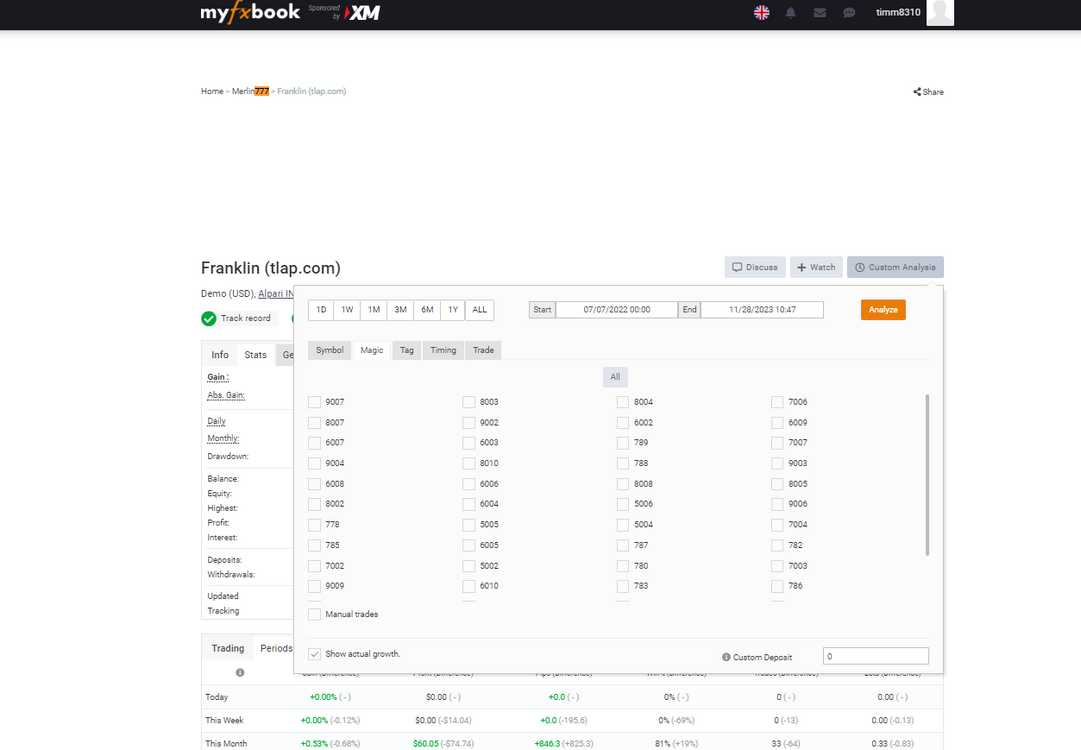
Task: Click the Gain stat label
Action: pyautogui.click(x=218, y=377)
